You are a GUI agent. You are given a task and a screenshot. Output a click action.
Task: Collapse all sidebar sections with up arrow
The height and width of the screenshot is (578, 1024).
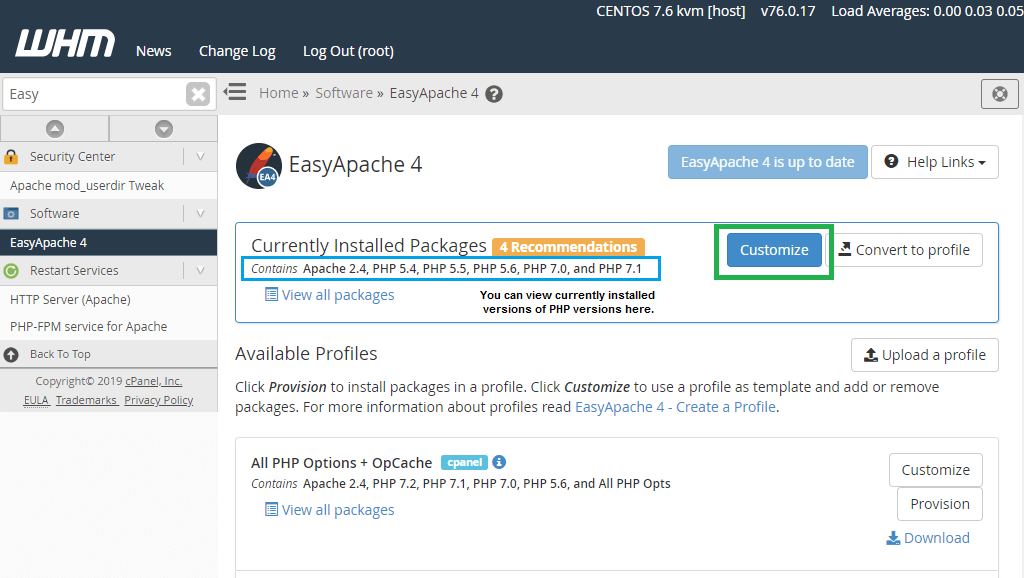point(55,129)
